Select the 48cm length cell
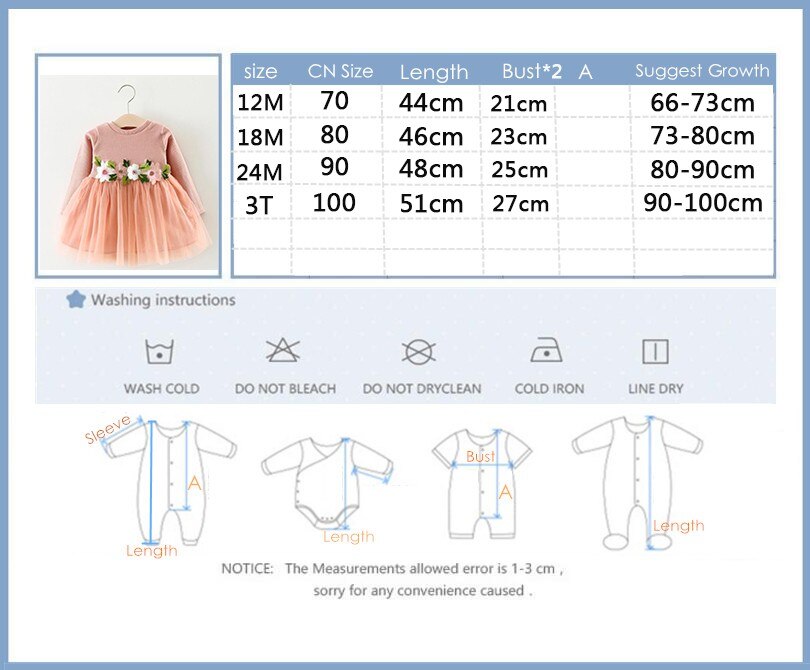 (x=431, y=169)
